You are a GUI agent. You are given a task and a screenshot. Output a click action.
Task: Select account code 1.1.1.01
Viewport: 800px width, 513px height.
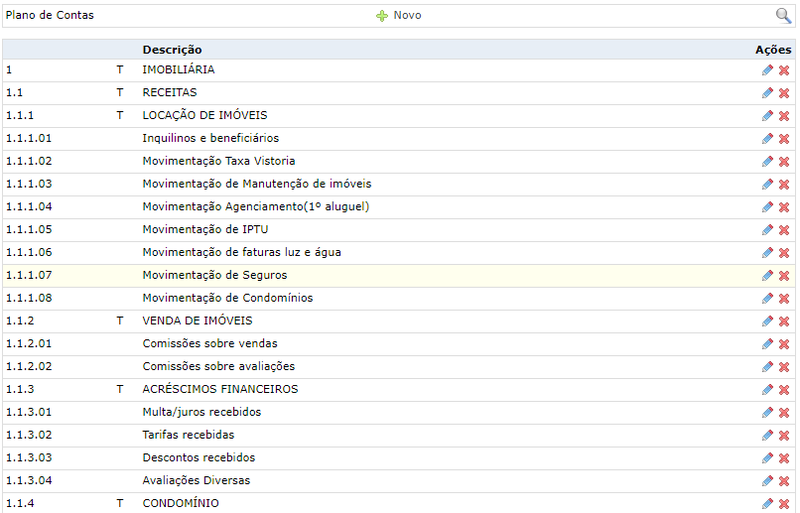[29, 138]
